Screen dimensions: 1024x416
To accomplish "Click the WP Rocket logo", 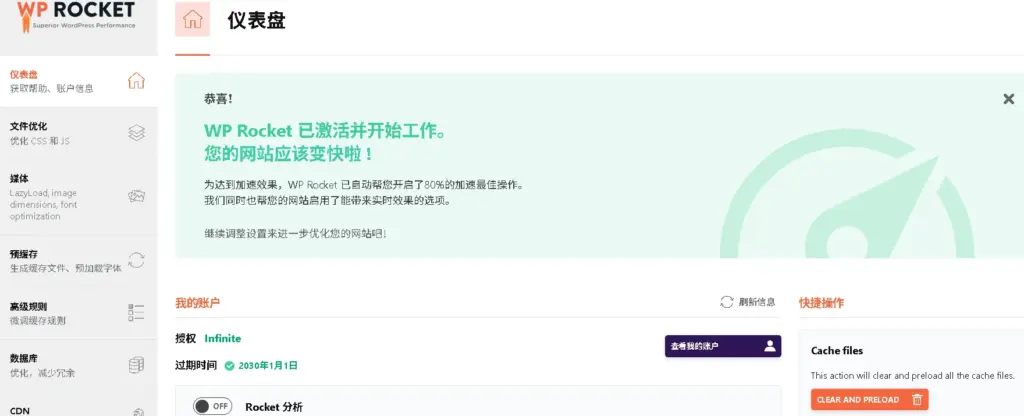I will pos(75,16).
